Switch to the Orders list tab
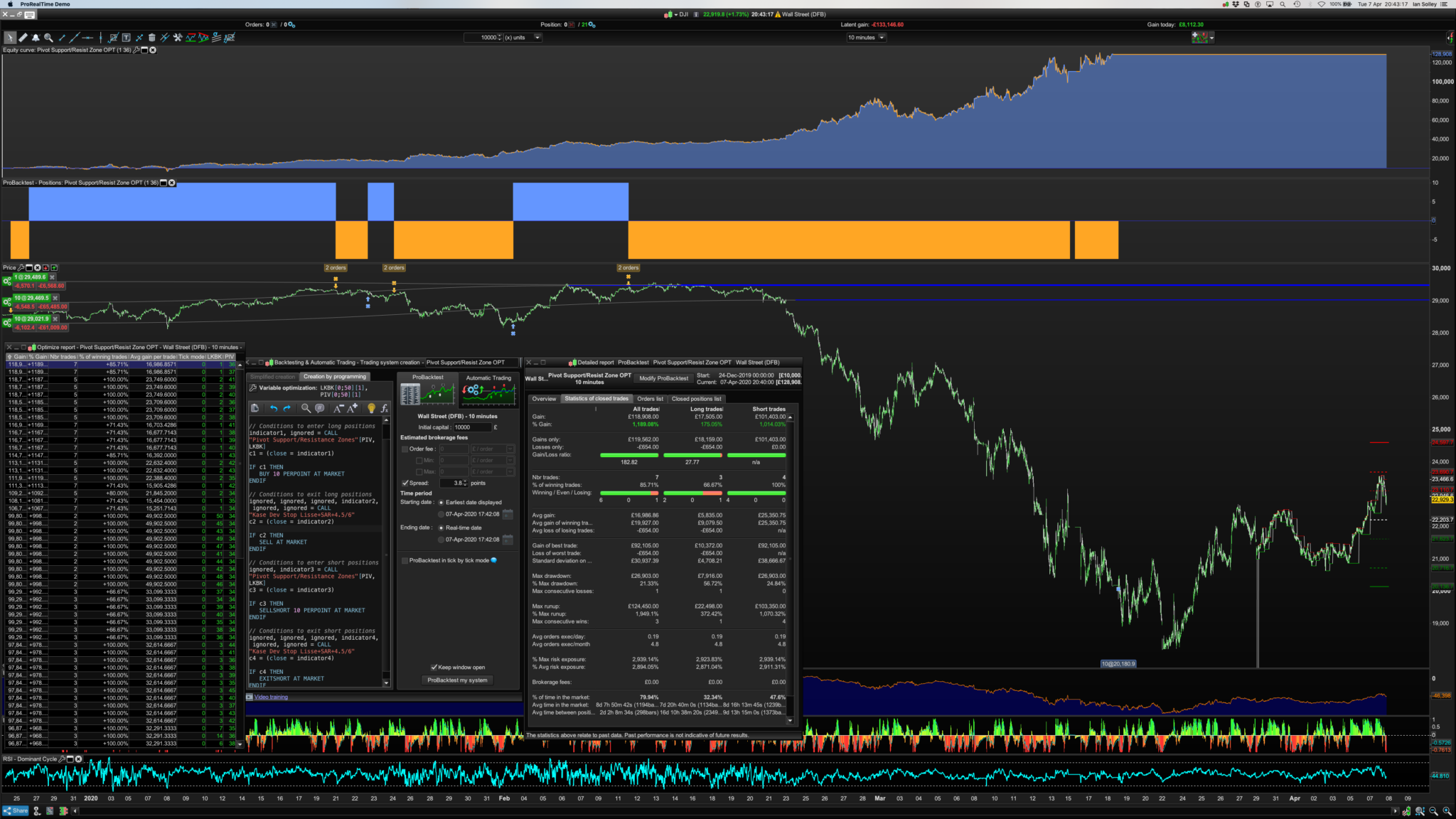Screen dimensions: 1456x819 pos(650,399)
